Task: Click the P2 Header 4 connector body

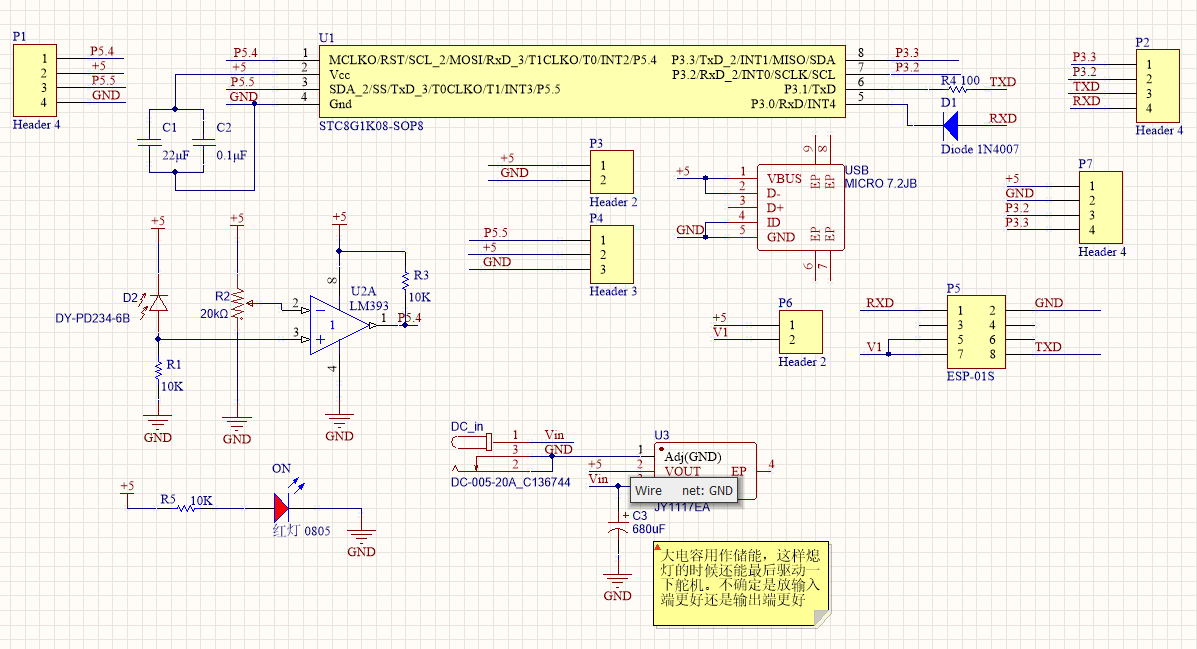Action: [x=1157, y=86]
